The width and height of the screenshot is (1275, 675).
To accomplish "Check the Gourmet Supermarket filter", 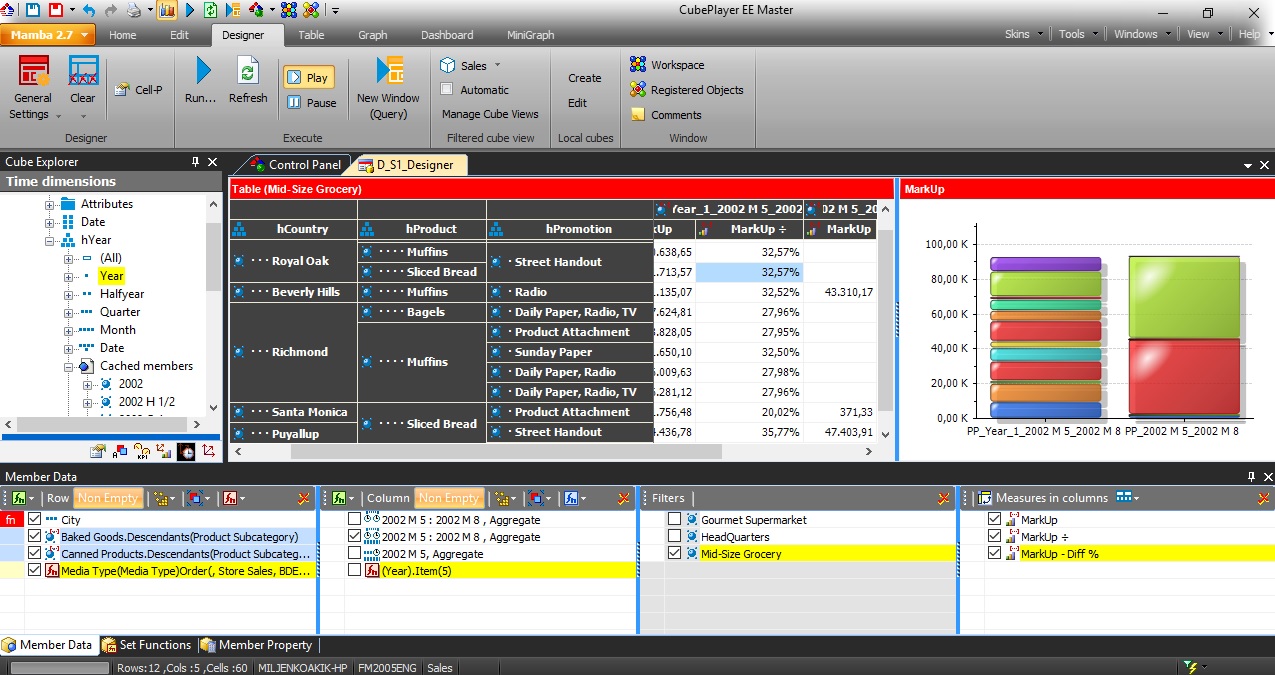I will (x=675, y=520).
